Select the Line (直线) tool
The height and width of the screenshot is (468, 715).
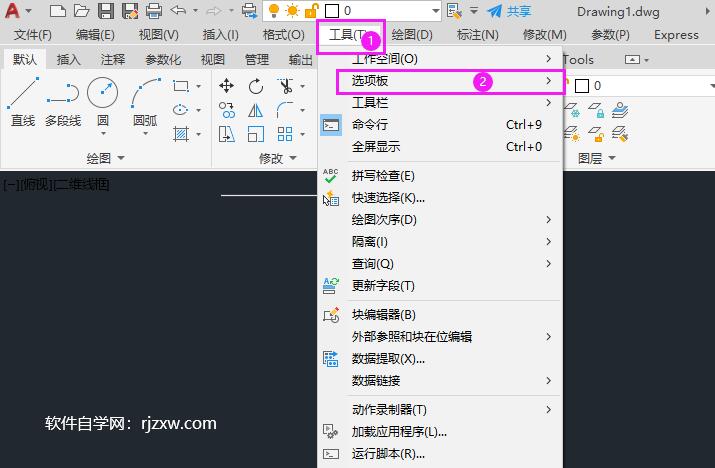coord(23,103)
